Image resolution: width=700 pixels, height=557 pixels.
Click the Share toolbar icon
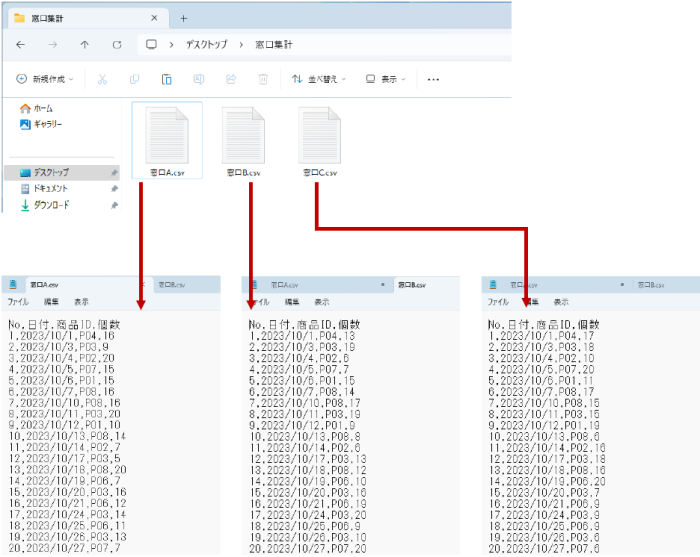click(x=230, y=79)
